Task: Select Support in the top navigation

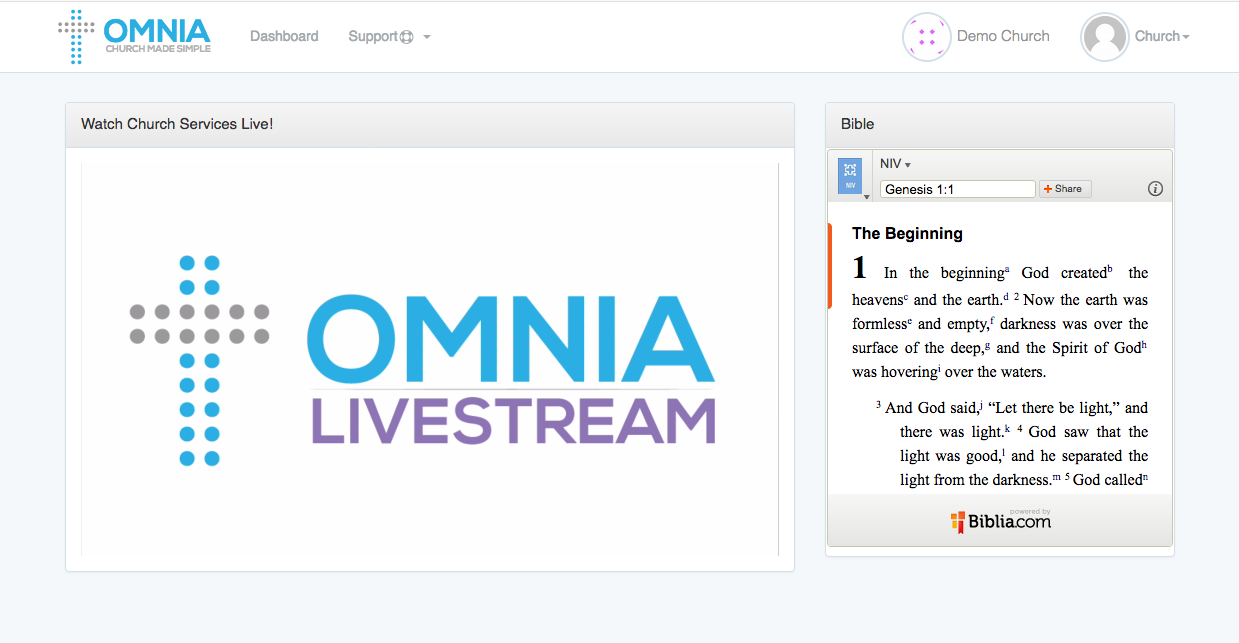Action: coord(375,36)
